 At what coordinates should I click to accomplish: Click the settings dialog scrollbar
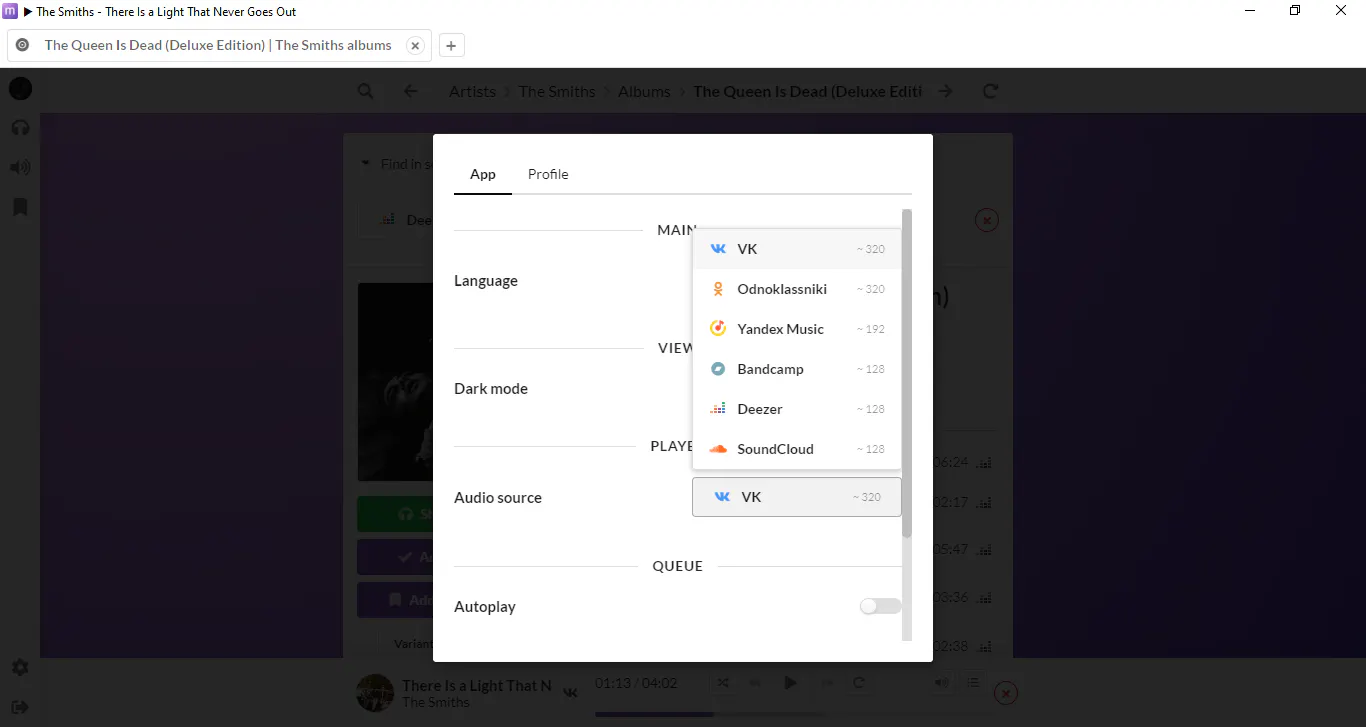tap(907, 374)
